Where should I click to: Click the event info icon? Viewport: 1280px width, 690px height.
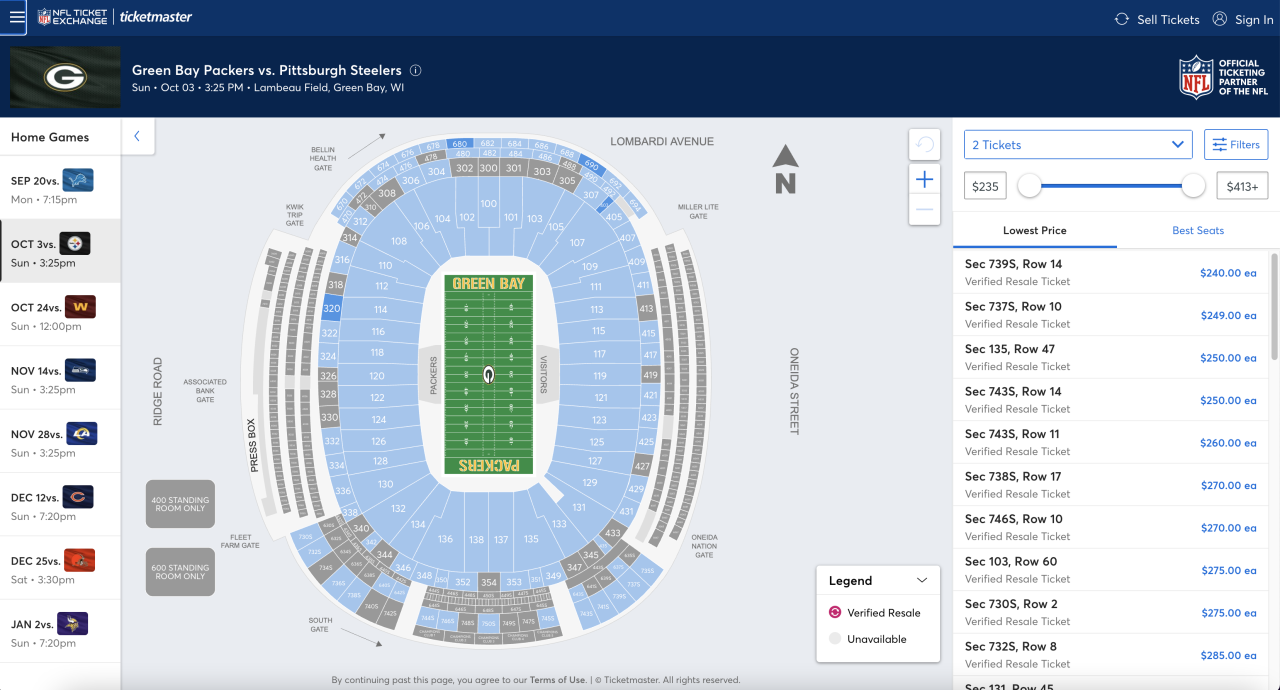416,71
